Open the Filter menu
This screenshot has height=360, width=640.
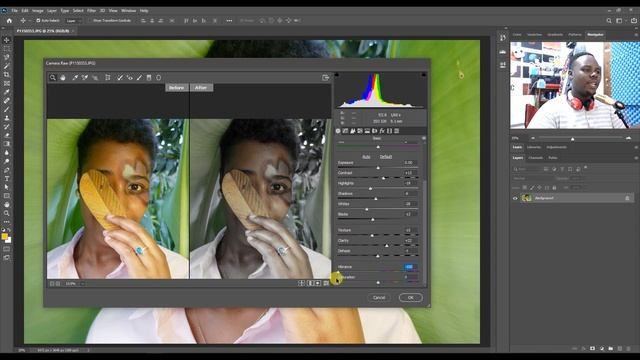tap(91, 10)
